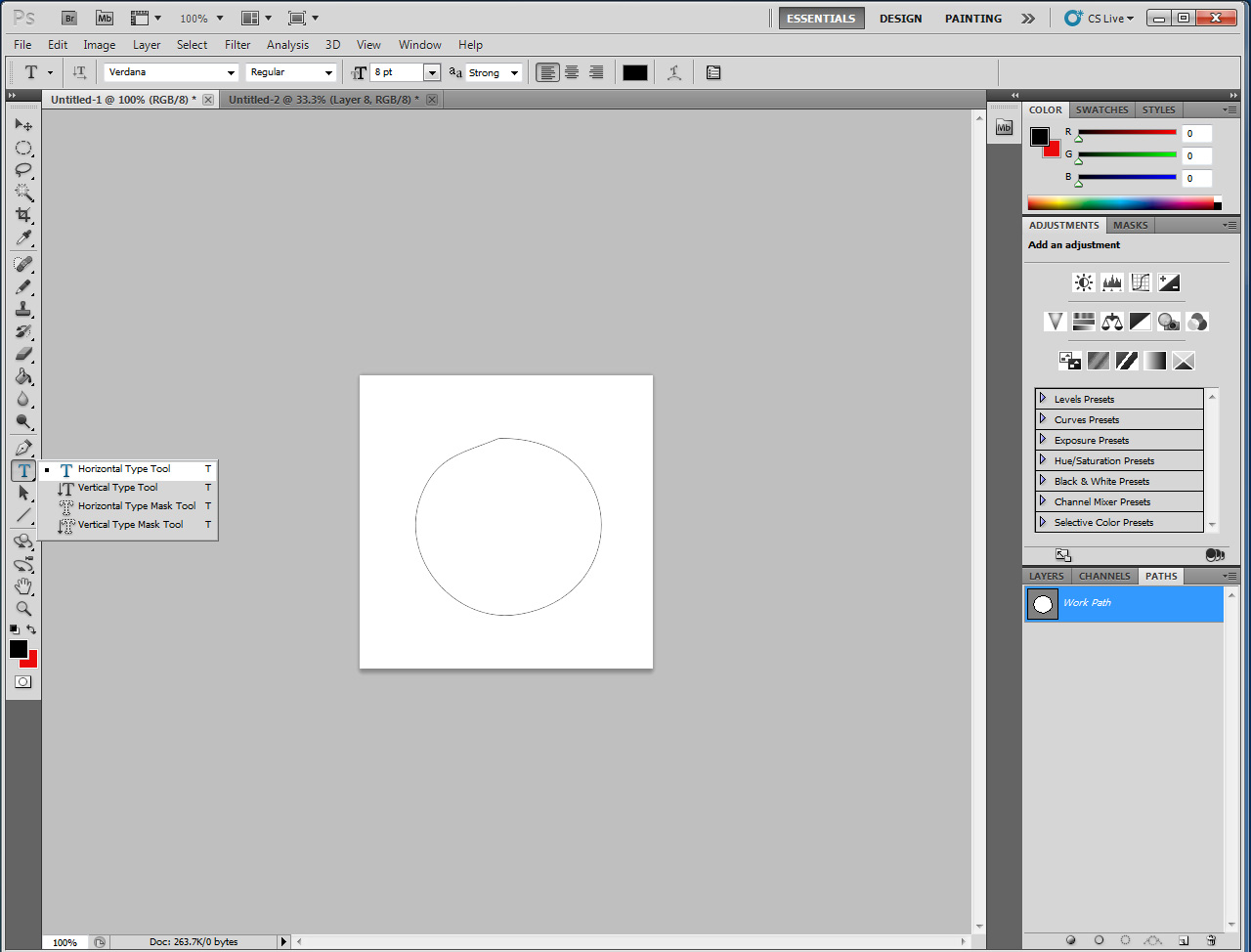
Task: Expand the Hue/Saturation Presets list
Action: [1043, 460]
